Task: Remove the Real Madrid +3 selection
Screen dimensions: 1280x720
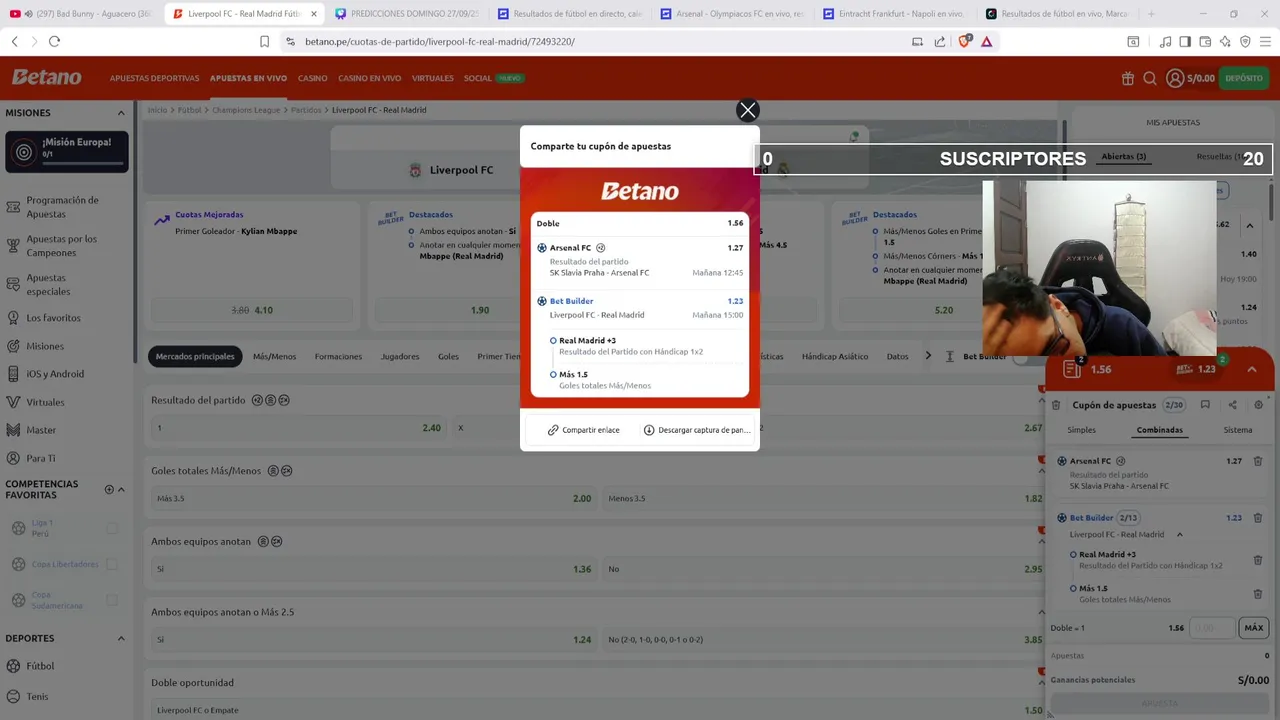Action: point(1258,560)
